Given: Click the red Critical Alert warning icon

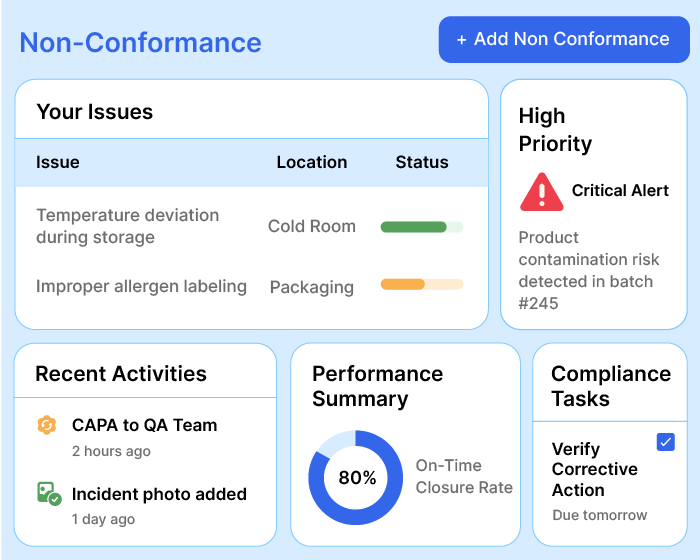Looking at the screenshot, I should tap(541, 192).
